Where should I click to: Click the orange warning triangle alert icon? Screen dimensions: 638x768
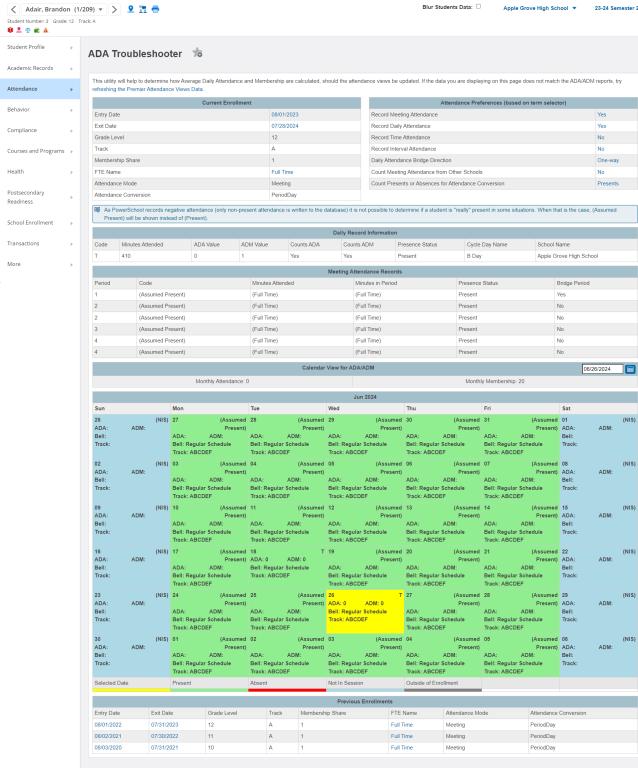coord(46,30)
